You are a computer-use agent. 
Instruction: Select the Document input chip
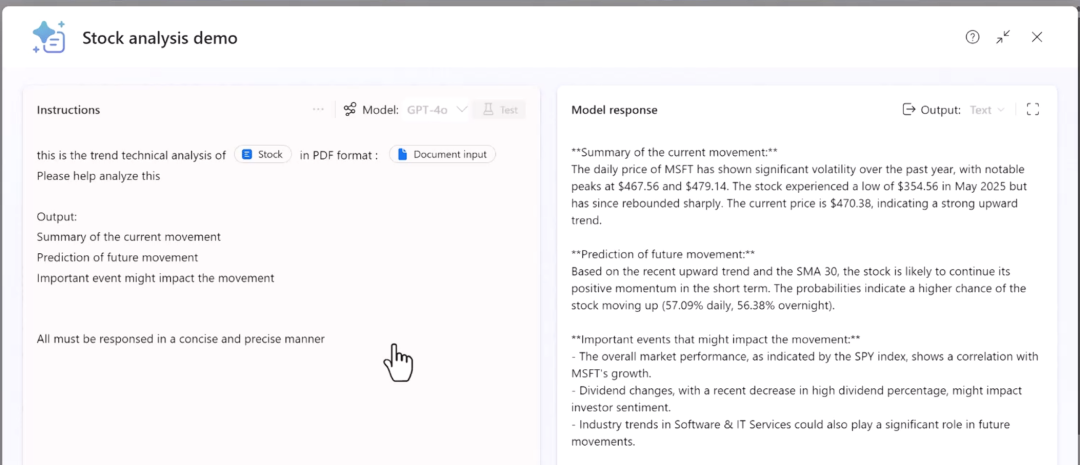(x=442, y=155)
